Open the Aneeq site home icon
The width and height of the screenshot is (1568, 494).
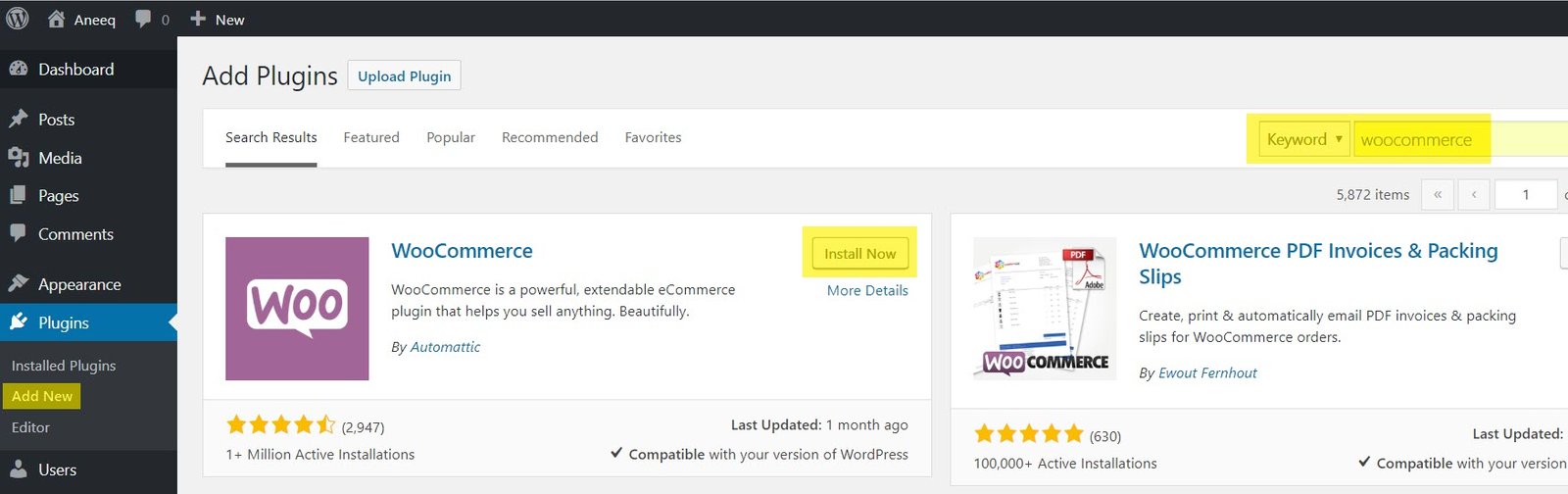click(x=57, y=19)
